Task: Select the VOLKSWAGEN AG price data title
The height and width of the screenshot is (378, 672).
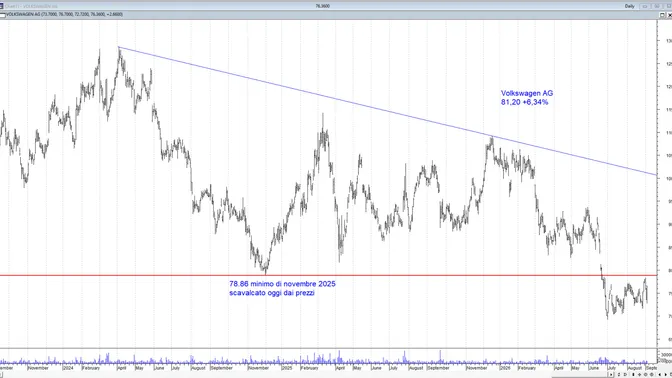Action: coord(65,15)
